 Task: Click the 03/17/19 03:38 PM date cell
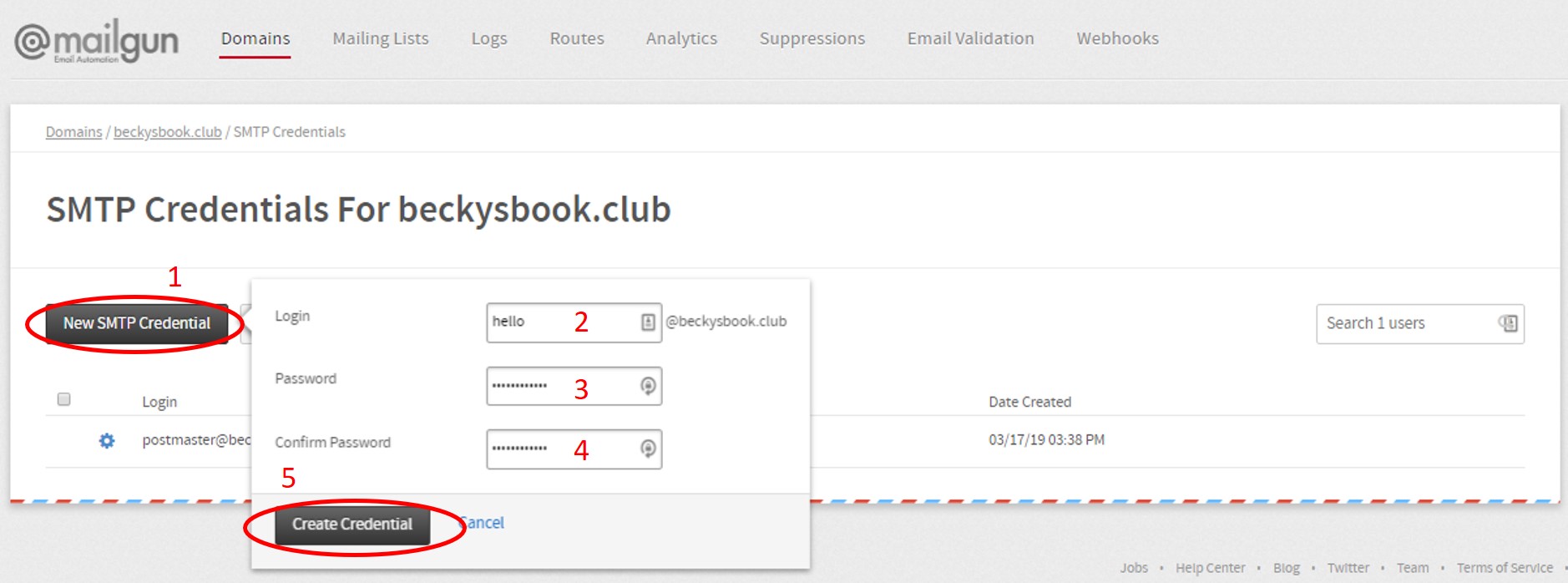point(1046,440)
